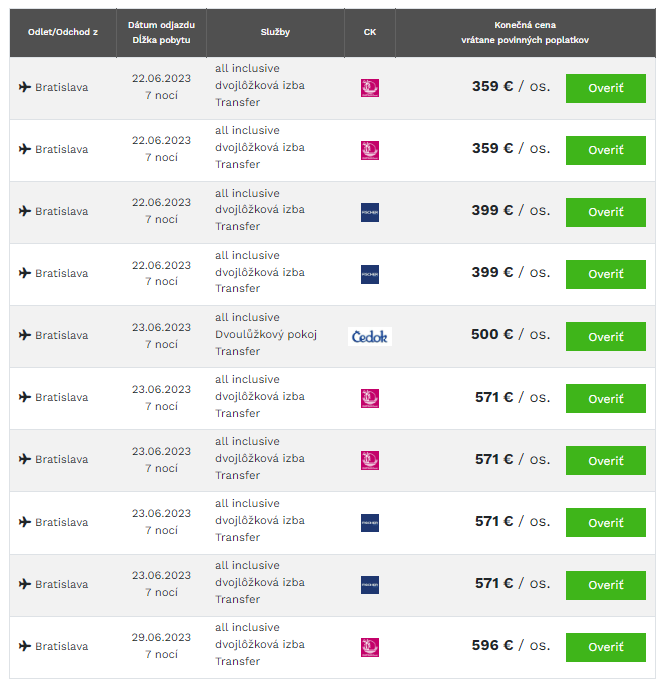Screen dimensions: 664x686
Task: Click Fischer logo in the last 571 € row
Action: point(370,585)
